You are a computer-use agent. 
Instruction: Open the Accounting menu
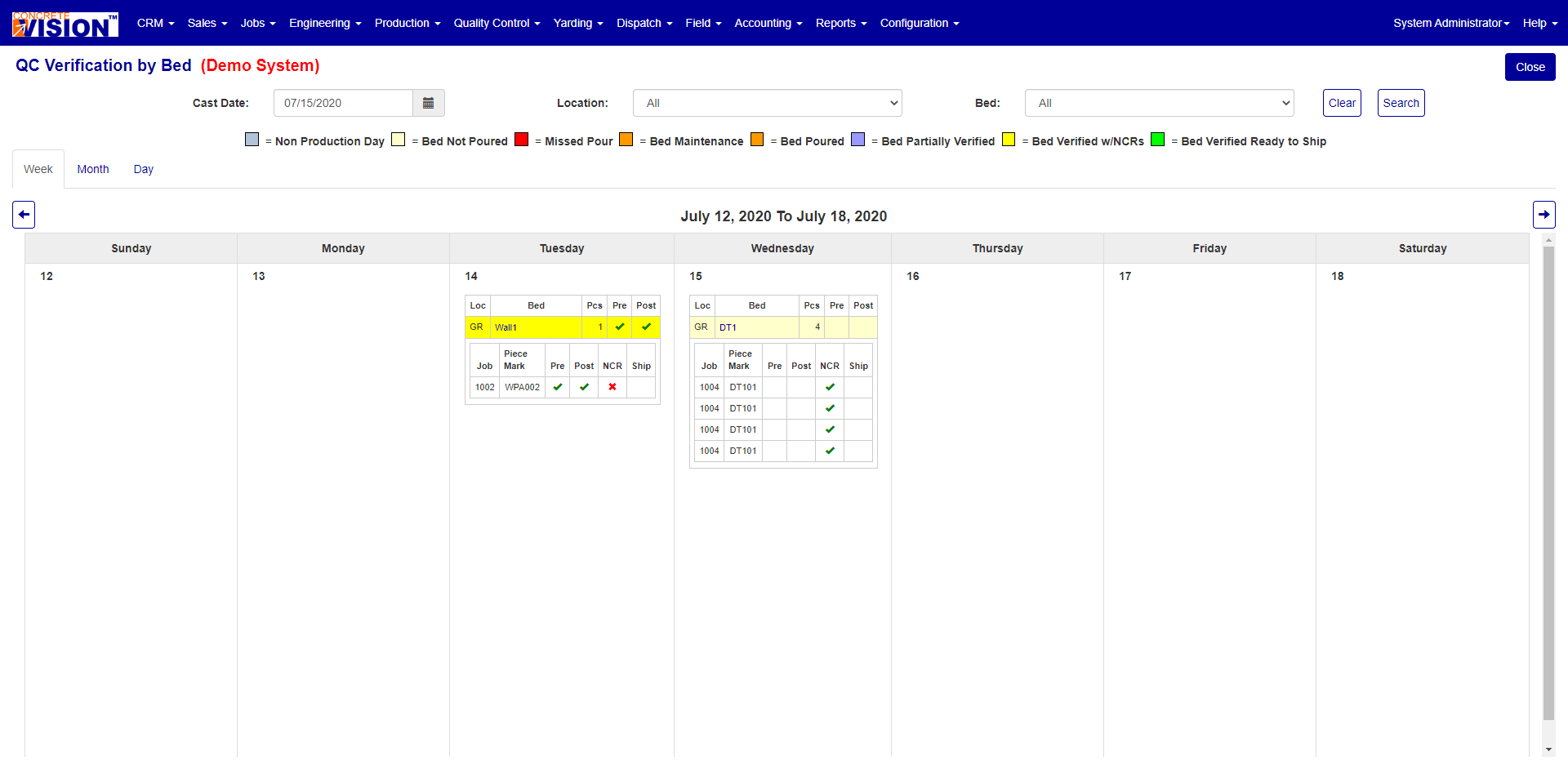tap(768, 23)
